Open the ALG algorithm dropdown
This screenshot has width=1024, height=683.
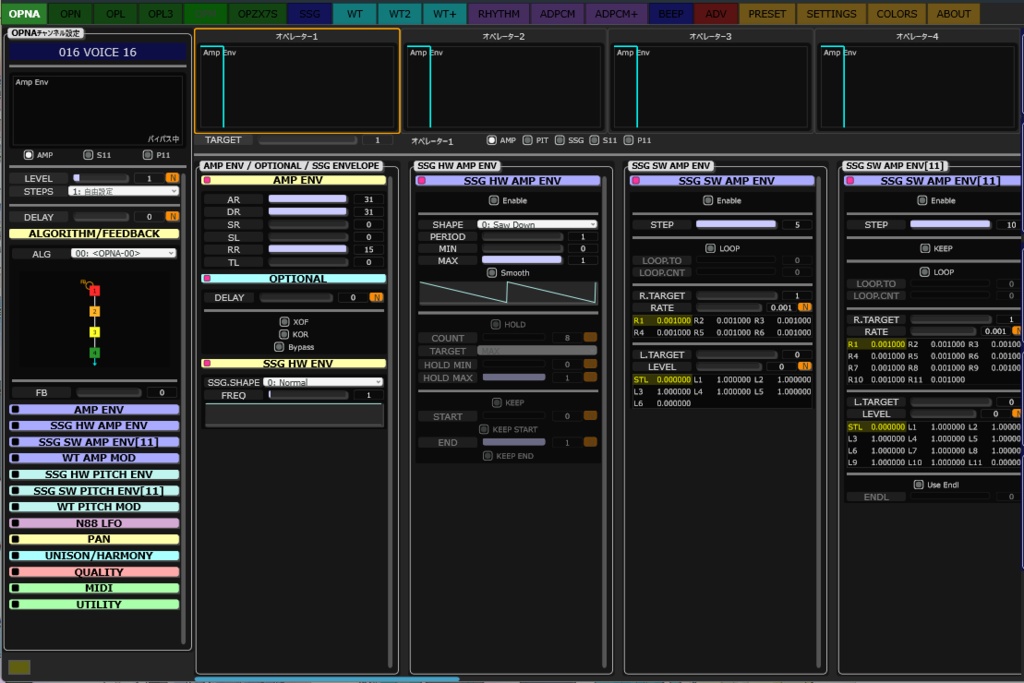click(x=123, y=253)
